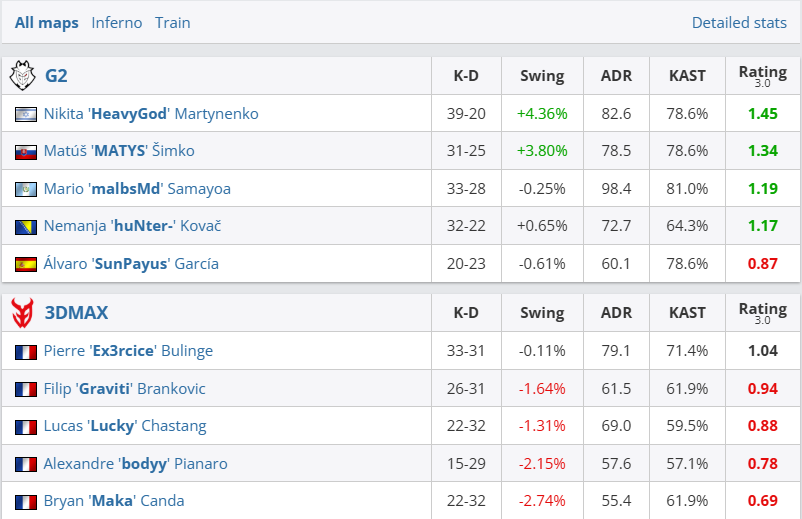The image size is (802, 519).
Task: Switch to the Inferno map tab
Action: point(117,22)
